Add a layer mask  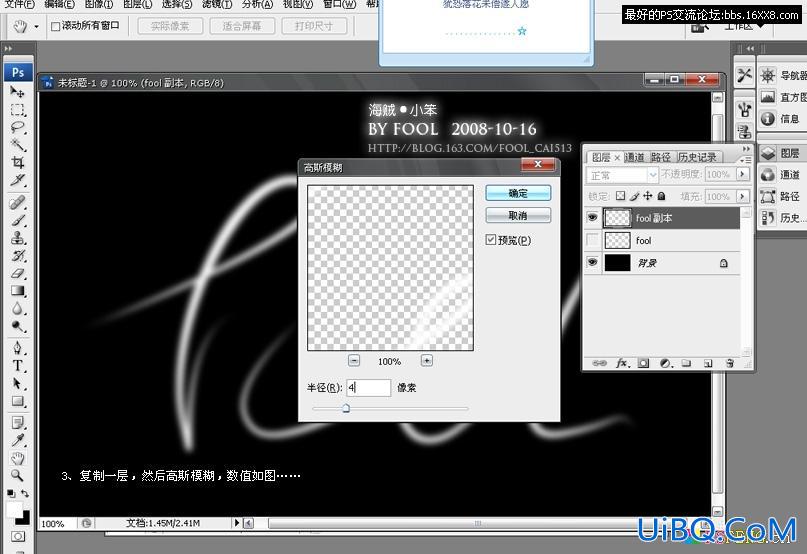[x=643, y=363]
